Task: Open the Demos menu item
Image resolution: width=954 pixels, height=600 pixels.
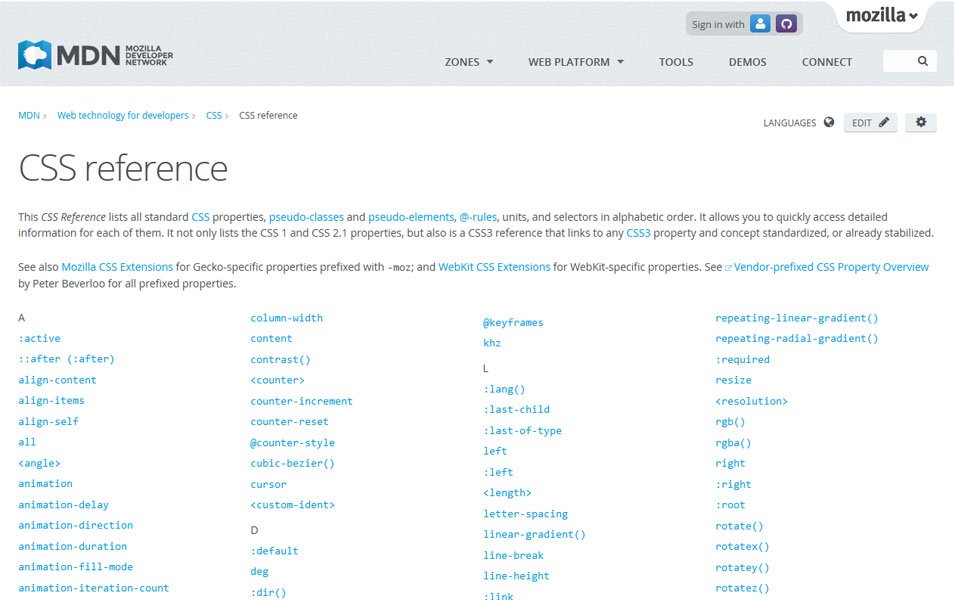Action: tap(747, 61)
